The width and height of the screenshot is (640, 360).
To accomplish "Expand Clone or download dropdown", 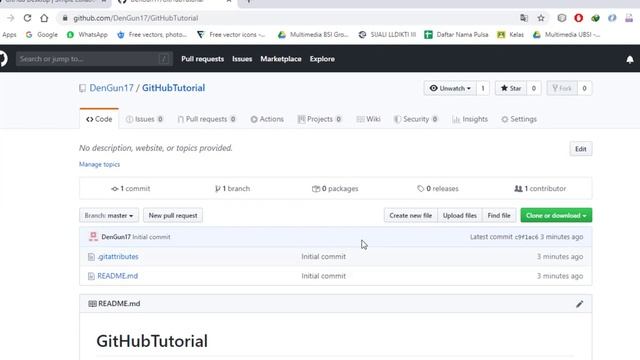I will [556, 216].
